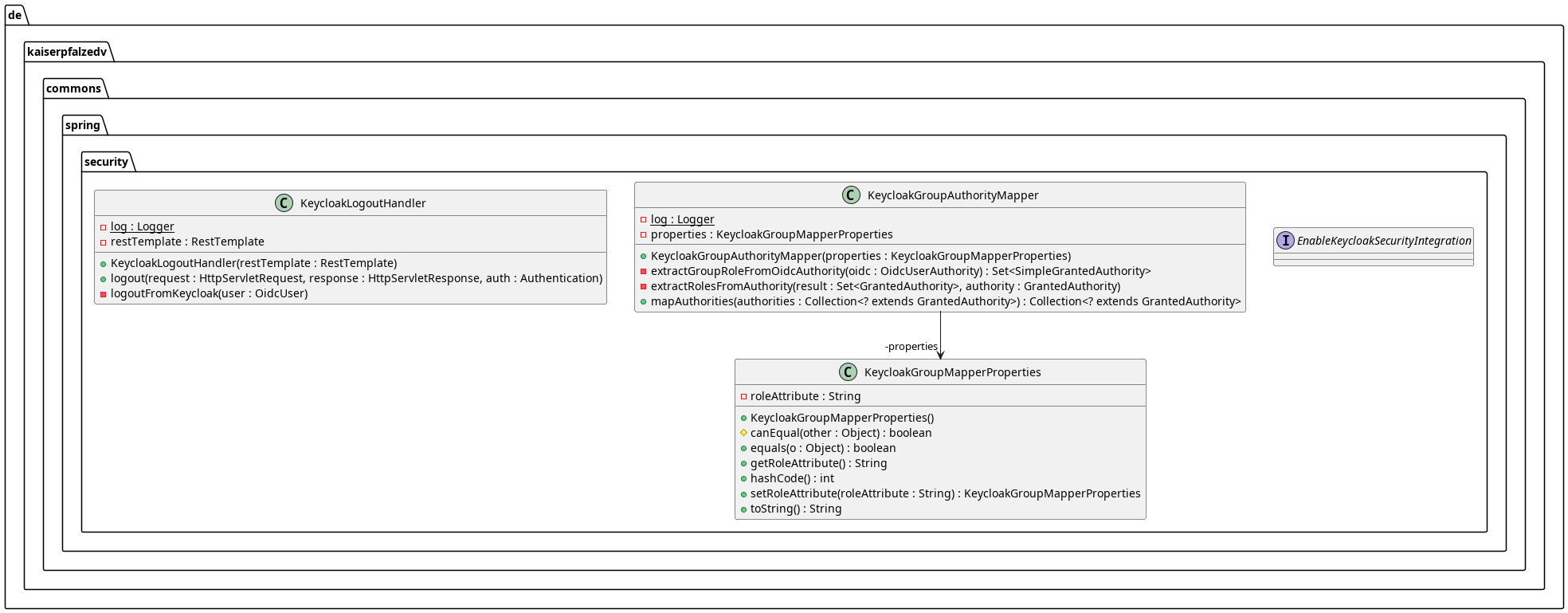Viewport: 1568px width, 613px height.
Task: Click 'canEqual(other : Object) : boolean'
Action: coord(841,434)
